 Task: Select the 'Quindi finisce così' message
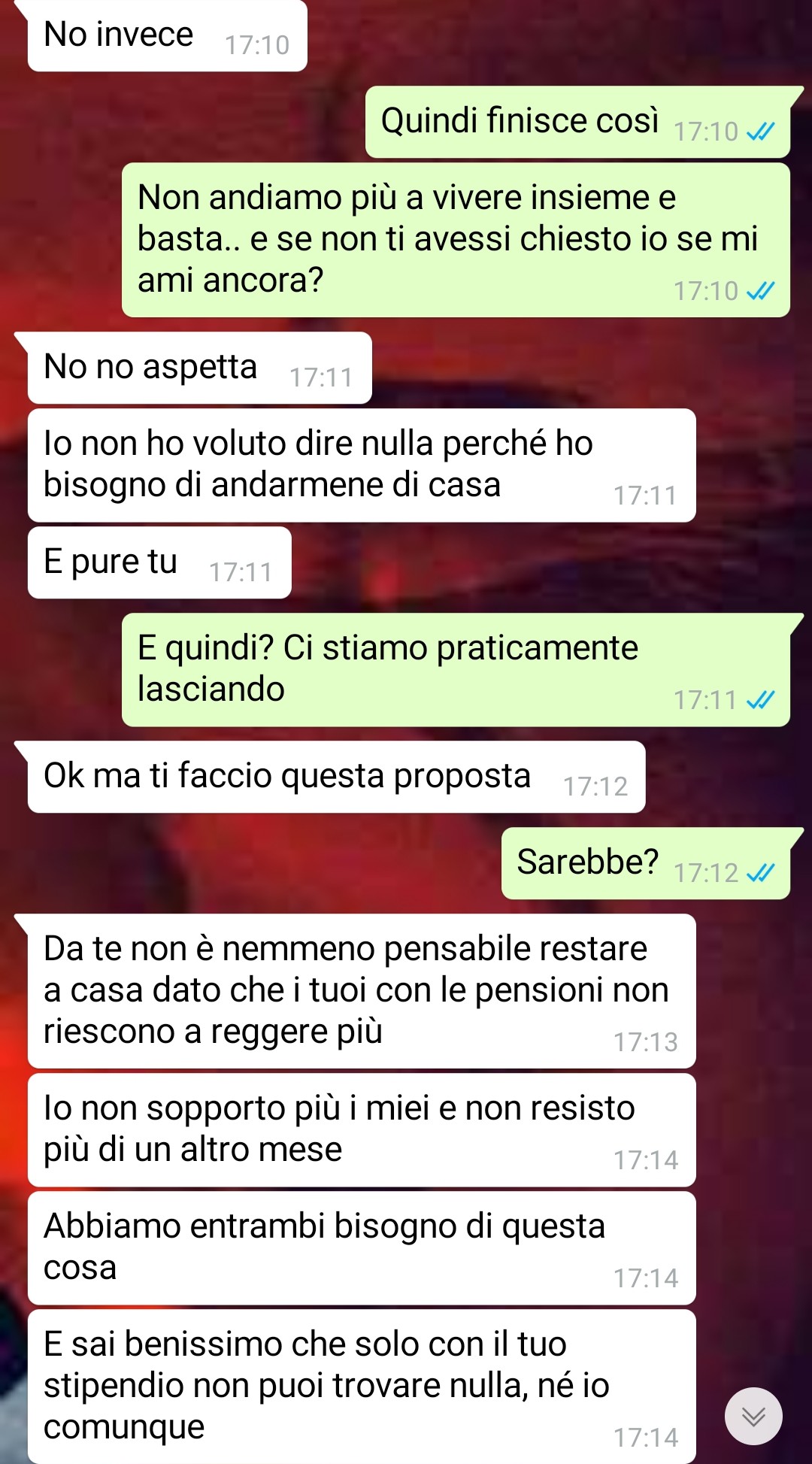(x=577, y=122)
